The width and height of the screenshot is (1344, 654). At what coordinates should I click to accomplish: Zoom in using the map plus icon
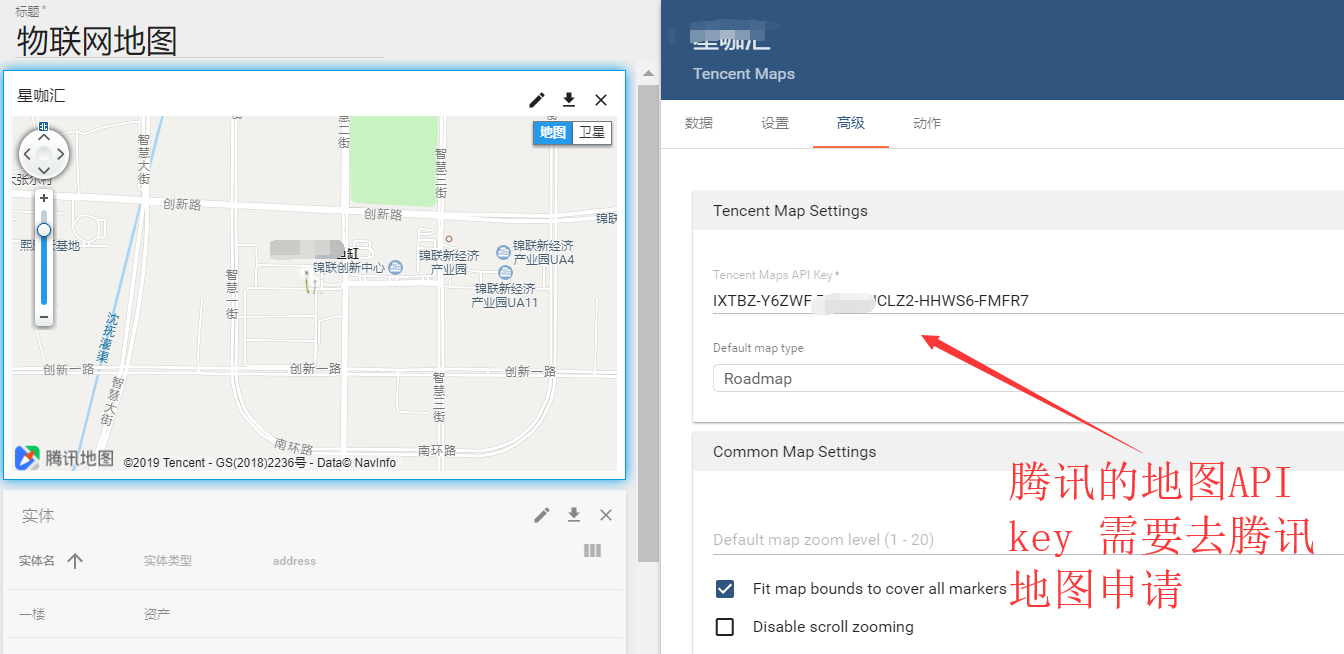(x=43, y=198)
